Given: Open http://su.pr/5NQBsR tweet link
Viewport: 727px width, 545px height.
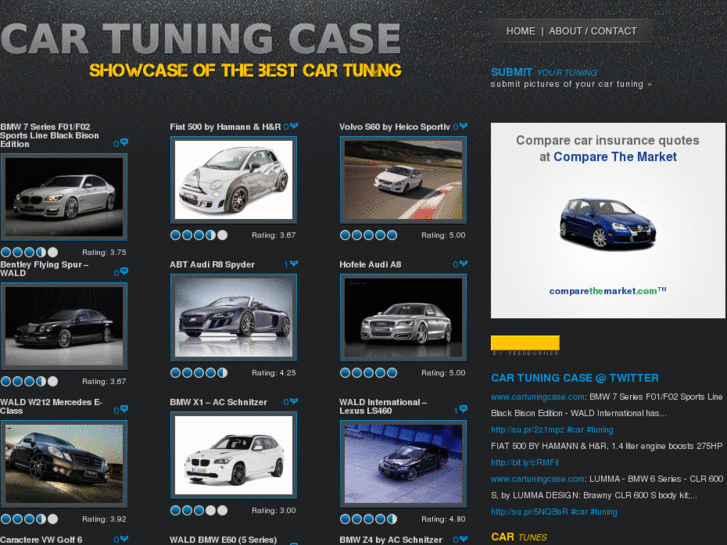Looking at the screenshot, I should pos(529,512).
